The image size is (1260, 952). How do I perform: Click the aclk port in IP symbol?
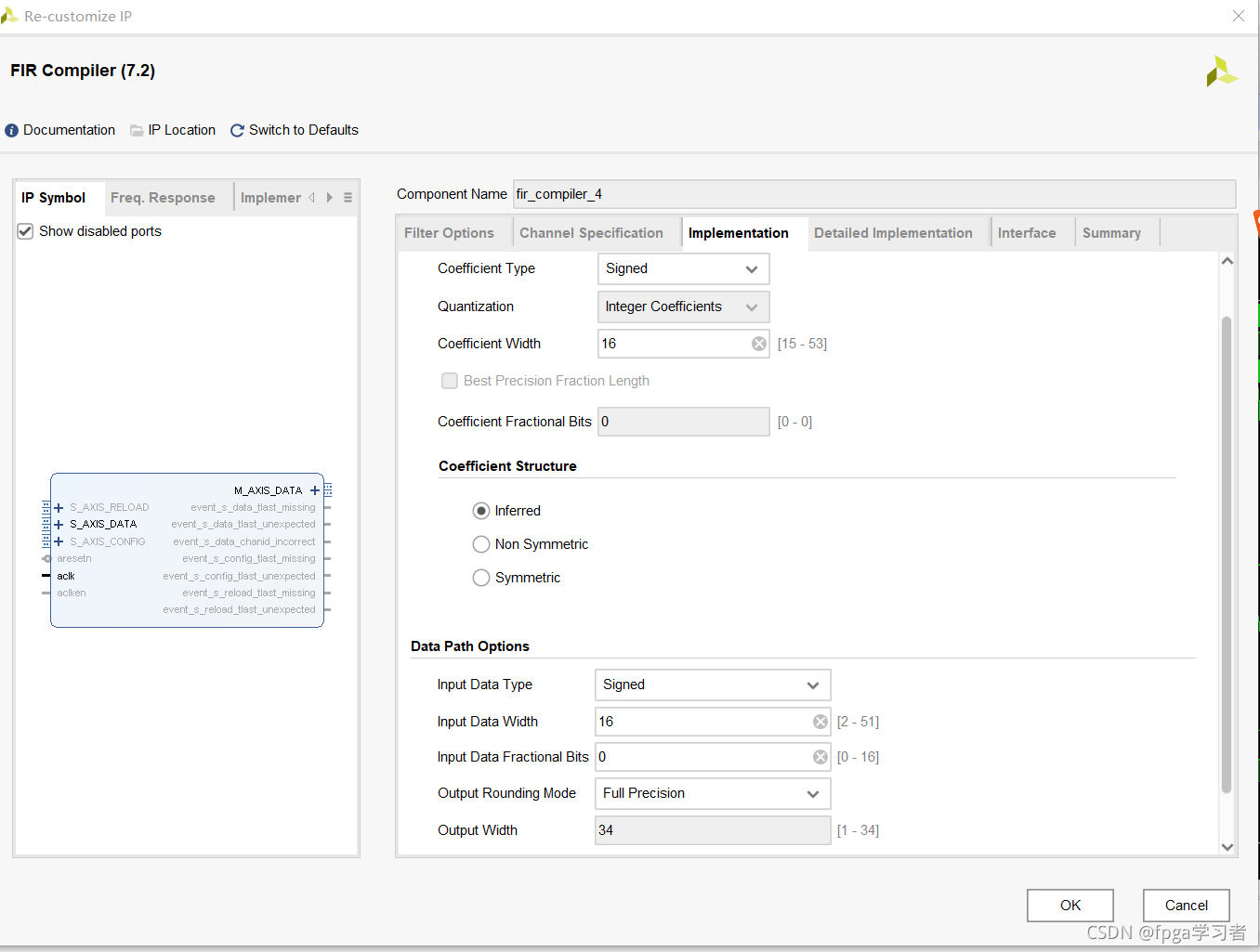click(66, 576)
